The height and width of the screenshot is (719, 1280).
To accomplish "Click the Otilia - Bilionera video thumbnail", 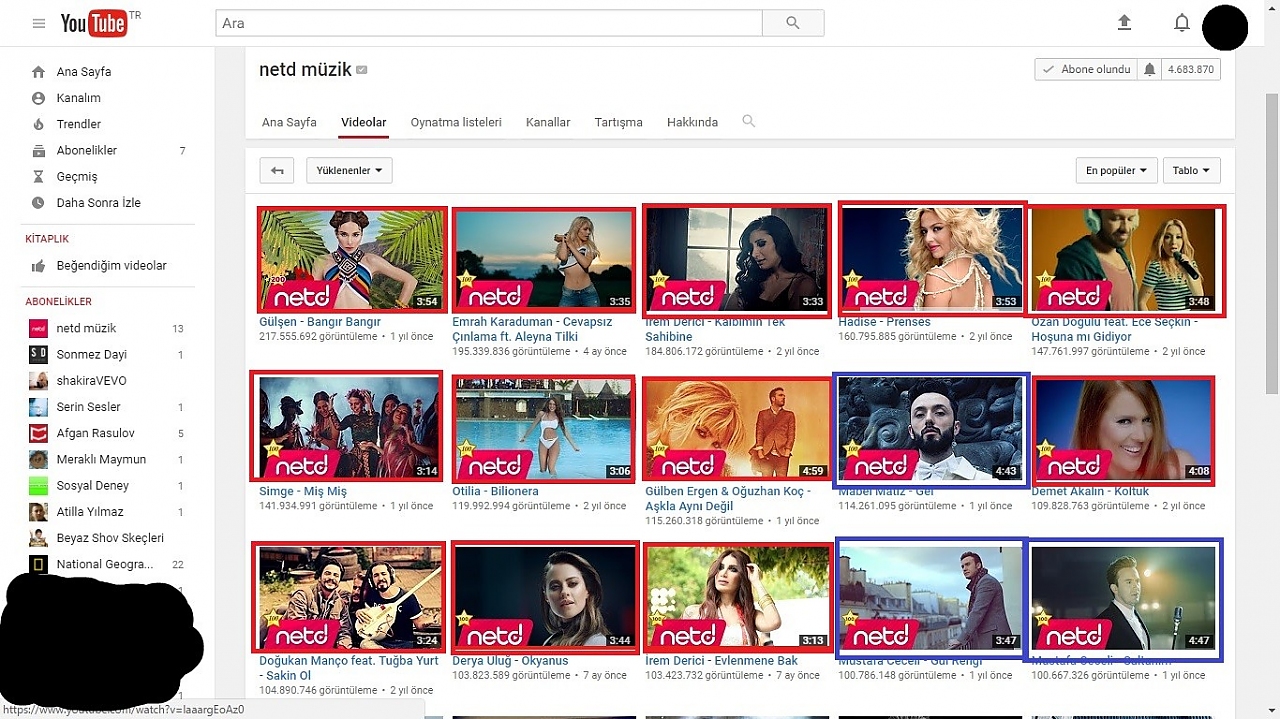I will [543, 431].
